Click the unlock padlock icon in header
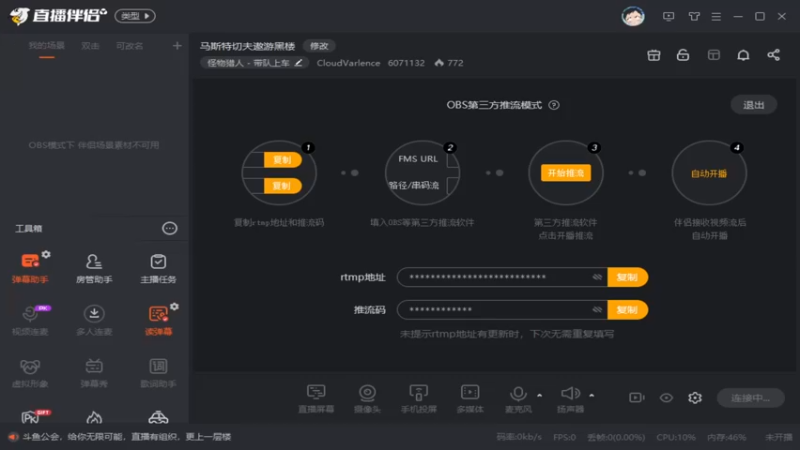Viewport: 800px width, 450px height. [x=683, y=55]
